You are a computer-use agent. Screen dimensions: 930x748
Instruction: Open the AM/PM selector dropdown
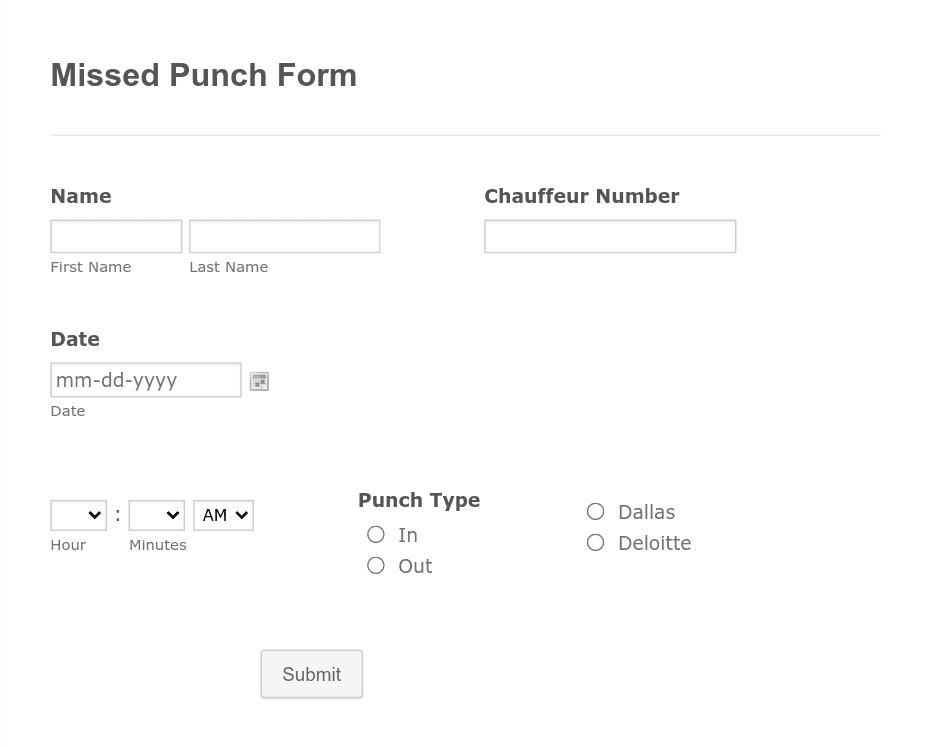pyautogui.click(x=223, y=515)
